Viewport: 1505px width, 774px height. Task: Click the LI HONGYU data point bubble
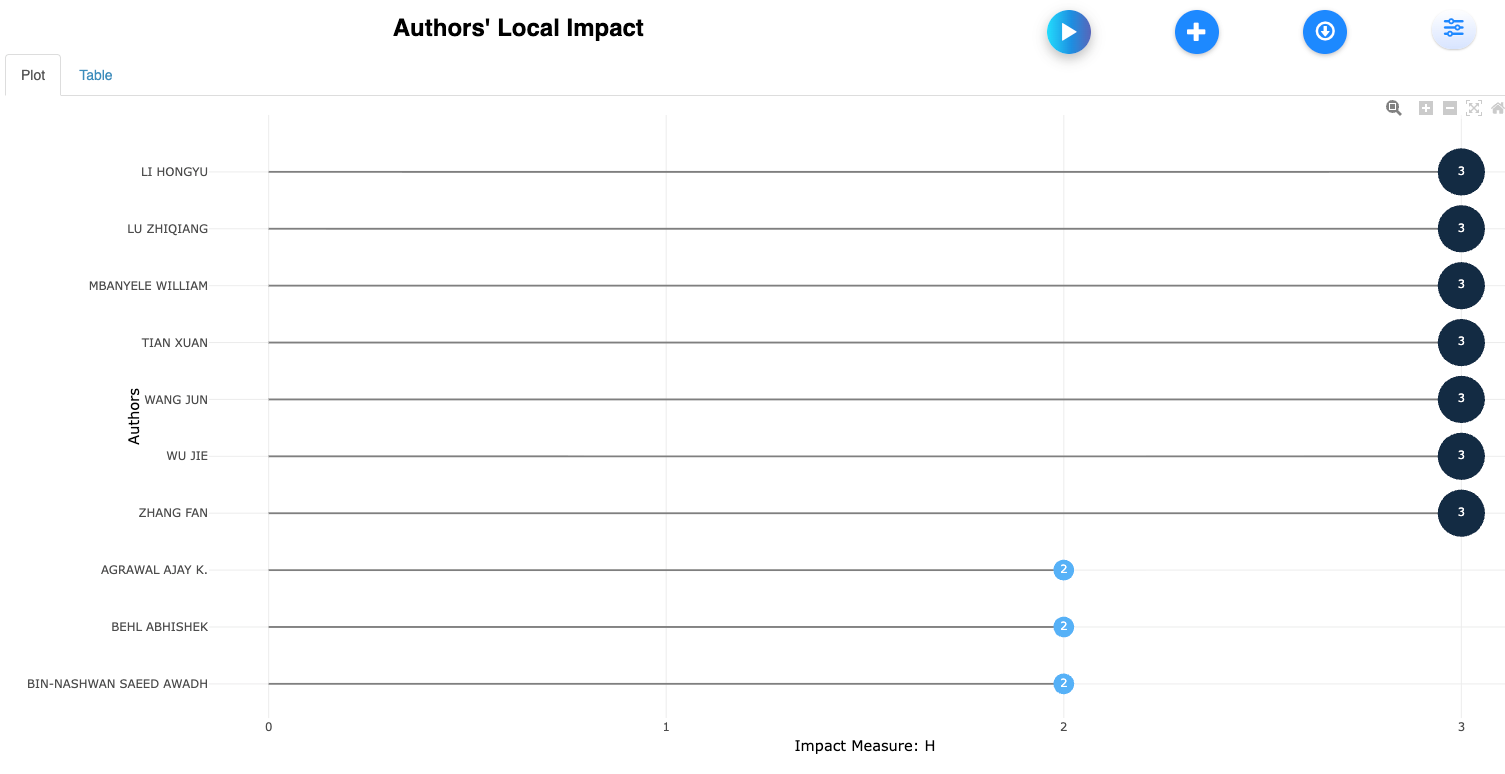(1460, 172)
